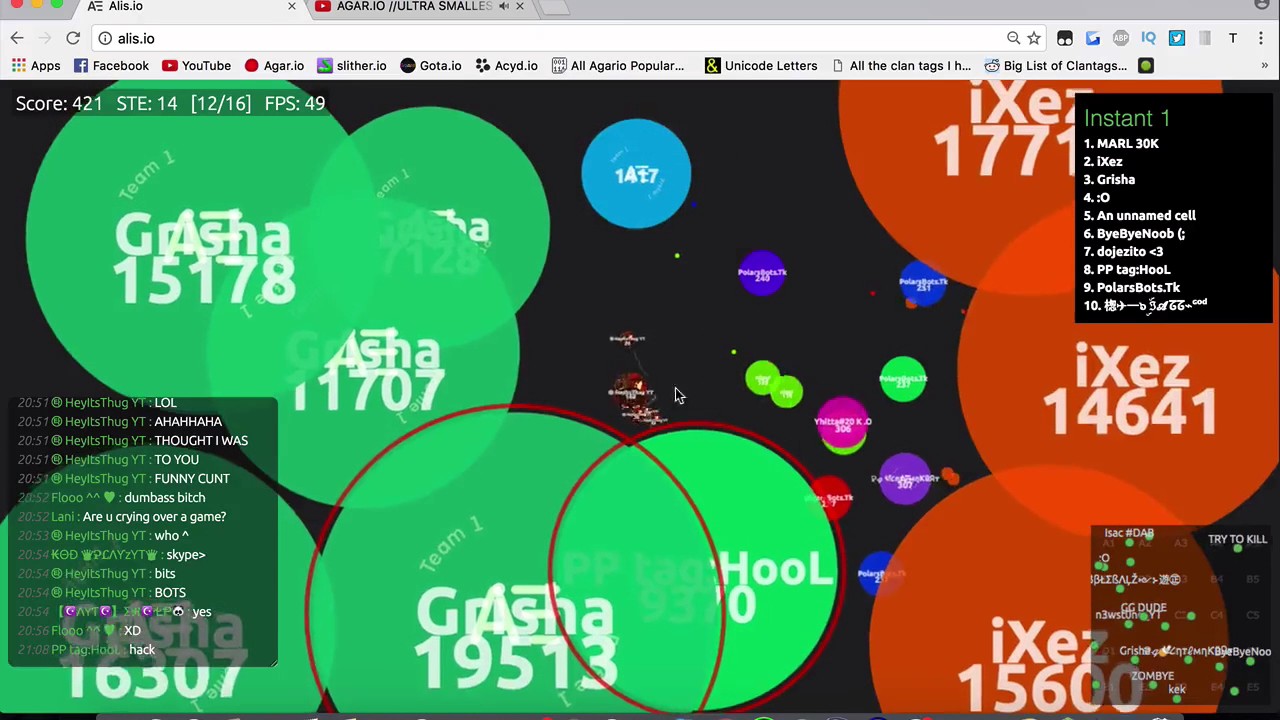Open the Chrome user profile icon
Viewport: 1280px width, 720px height.
1261,5
